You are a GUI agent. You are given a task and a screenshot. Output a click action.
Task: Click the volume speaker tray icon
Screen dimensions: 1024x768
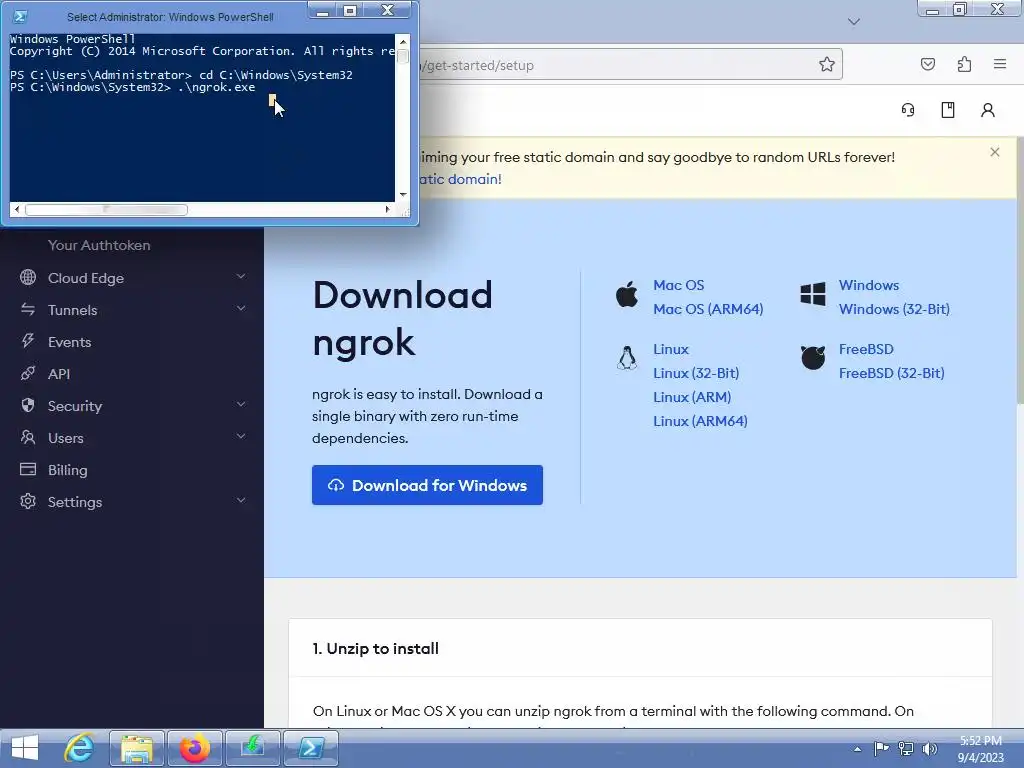(x=929, y=749)
